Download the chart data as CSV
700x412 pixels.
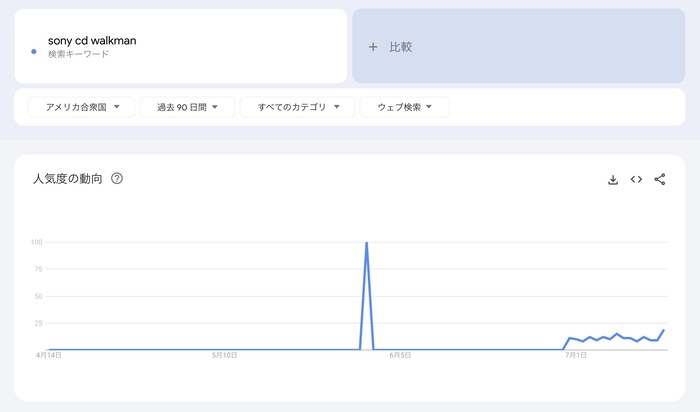point(613,180)
